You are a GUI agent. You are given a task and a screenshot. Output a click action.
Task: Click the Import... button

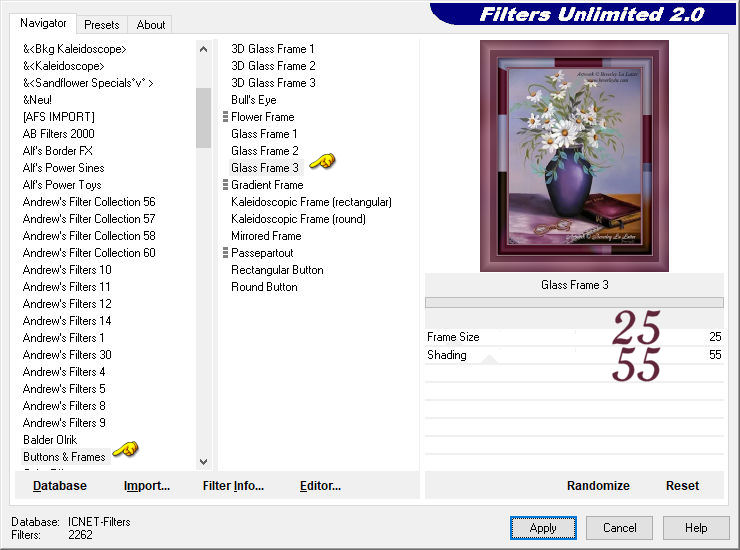(x=147, y=485)
